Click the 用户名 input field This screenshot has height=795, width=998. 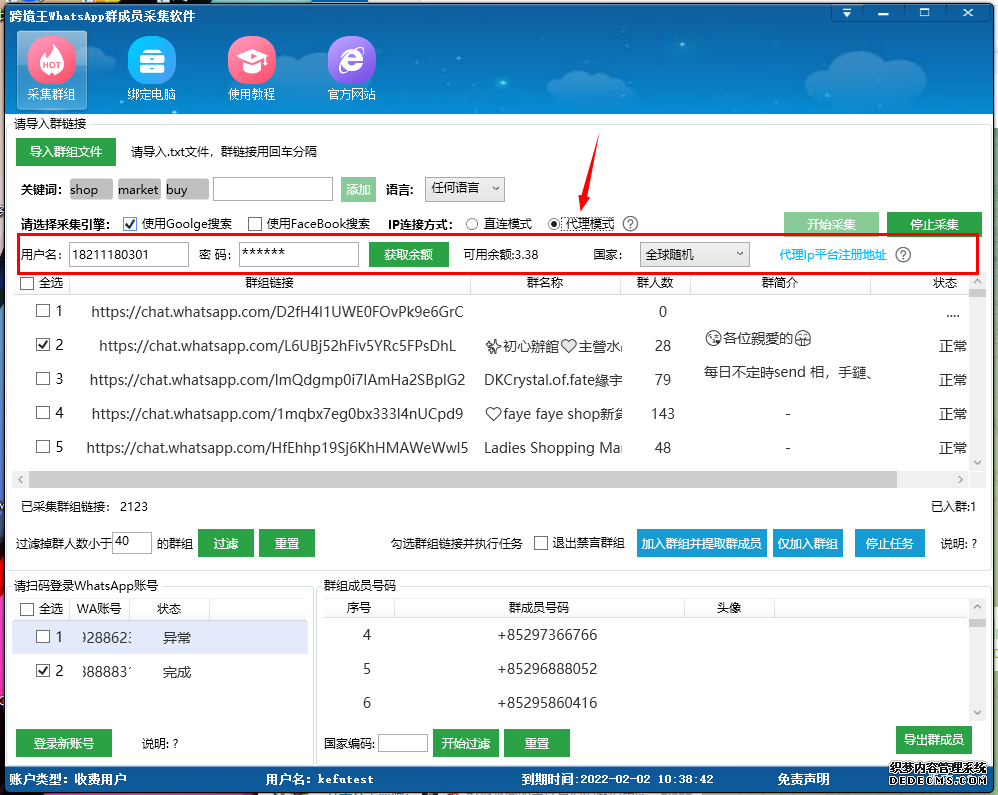[x=129, y=254]
